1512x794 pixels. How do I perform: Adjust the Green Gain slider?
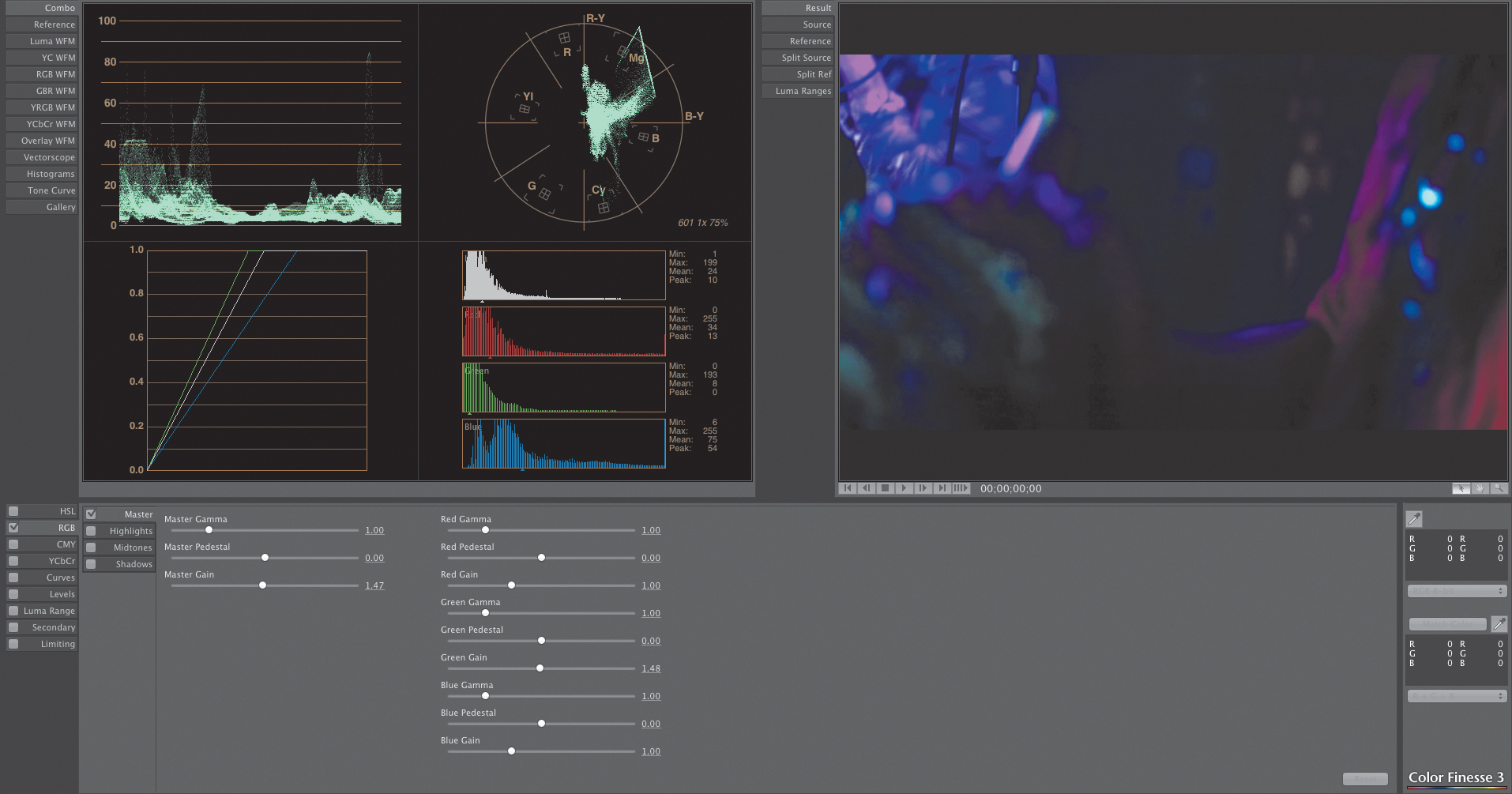(x=541, y=668)
